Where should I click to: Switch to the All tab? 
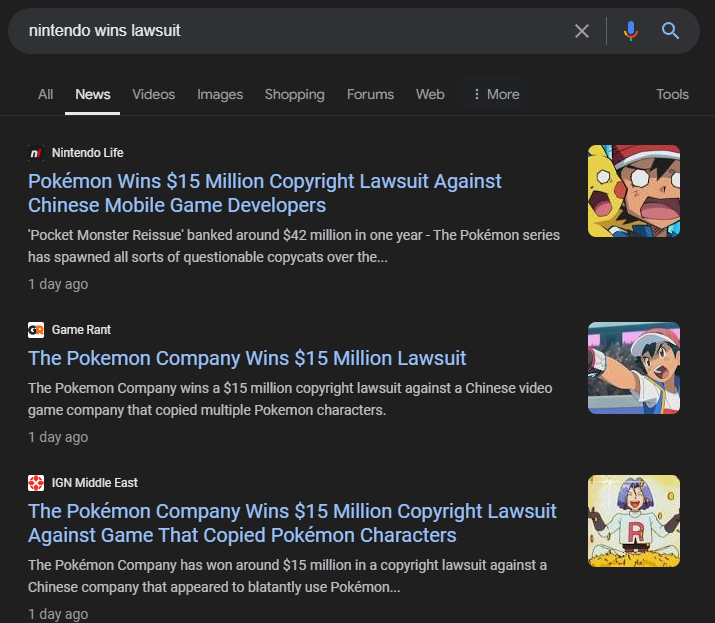pos(46,94)
